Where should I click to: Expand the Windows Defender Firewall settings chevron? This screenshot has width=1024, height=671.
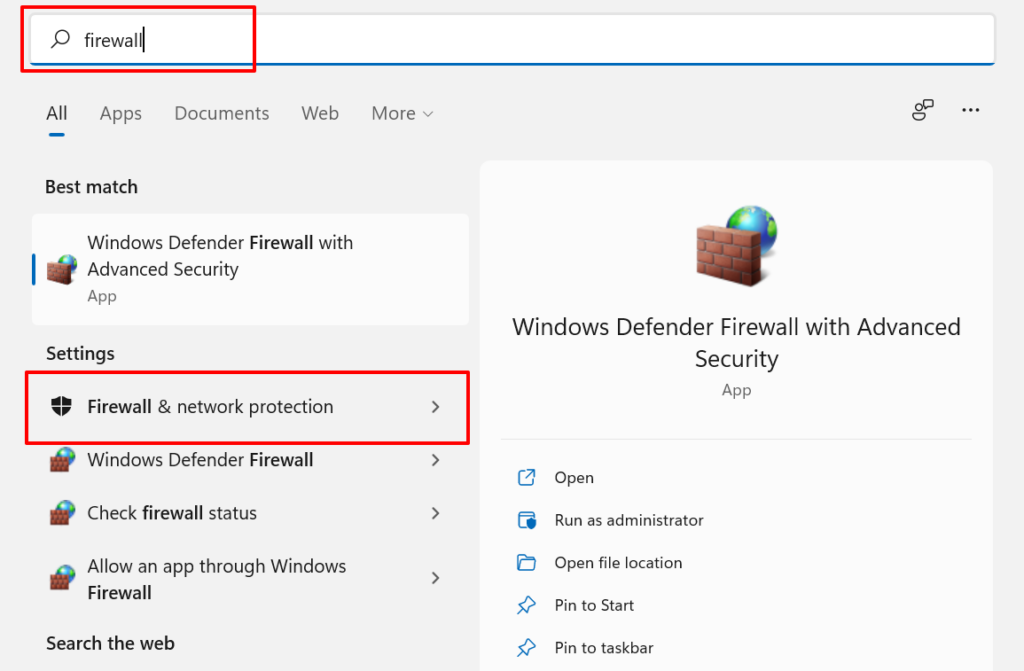coord(435,460)
